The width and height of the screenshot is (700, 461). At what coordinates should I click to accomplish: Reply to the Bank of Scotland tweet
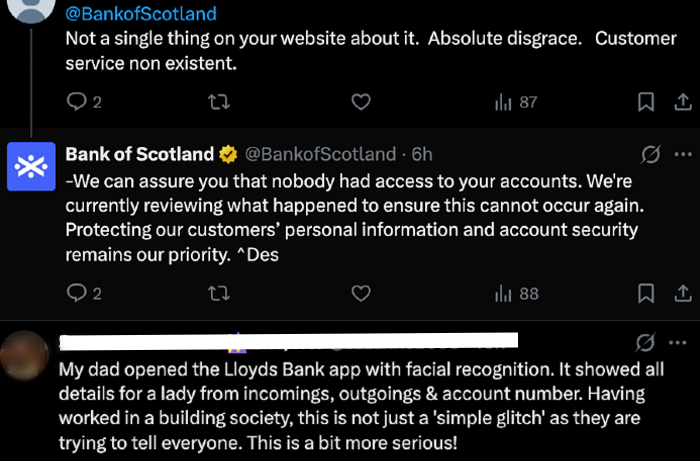click(77, 293)
